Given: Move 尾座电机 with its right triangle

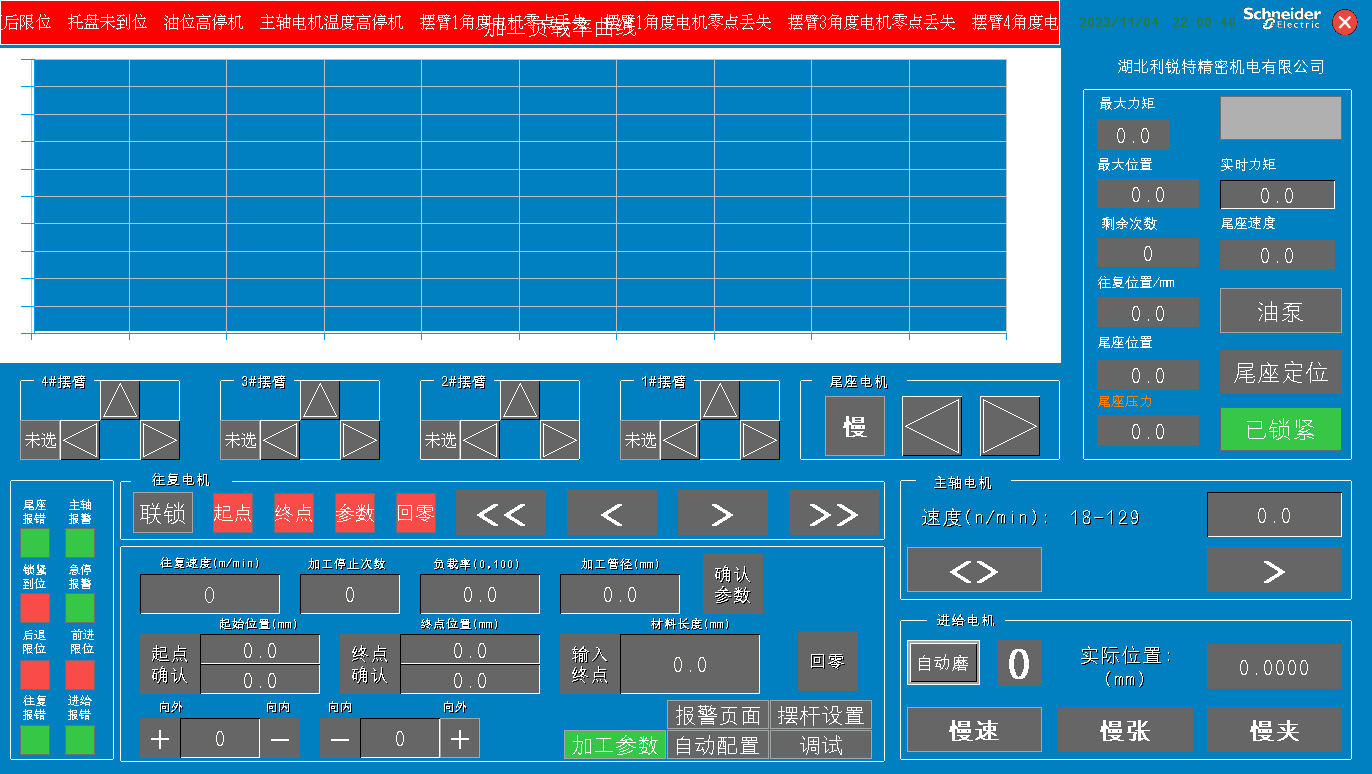Looking at the screenshot, I should pyautogui.click(x=1010, y=426).
